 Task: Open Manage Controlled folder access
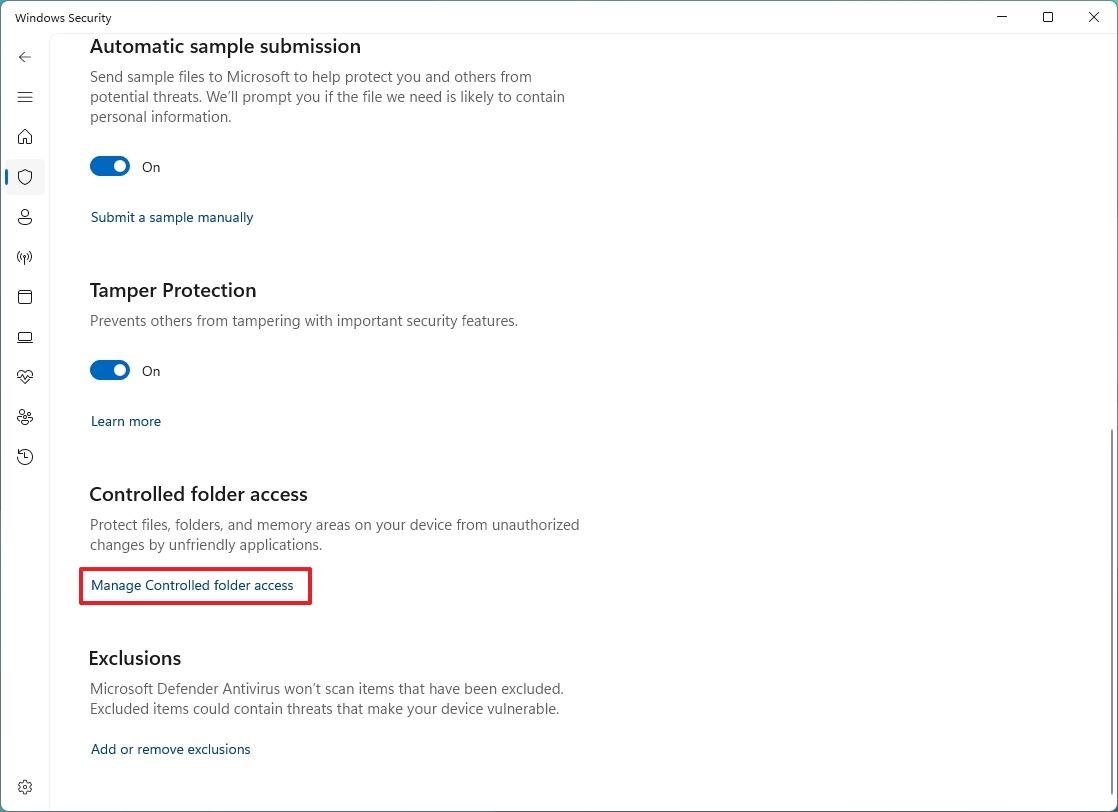tap(192, 585)
